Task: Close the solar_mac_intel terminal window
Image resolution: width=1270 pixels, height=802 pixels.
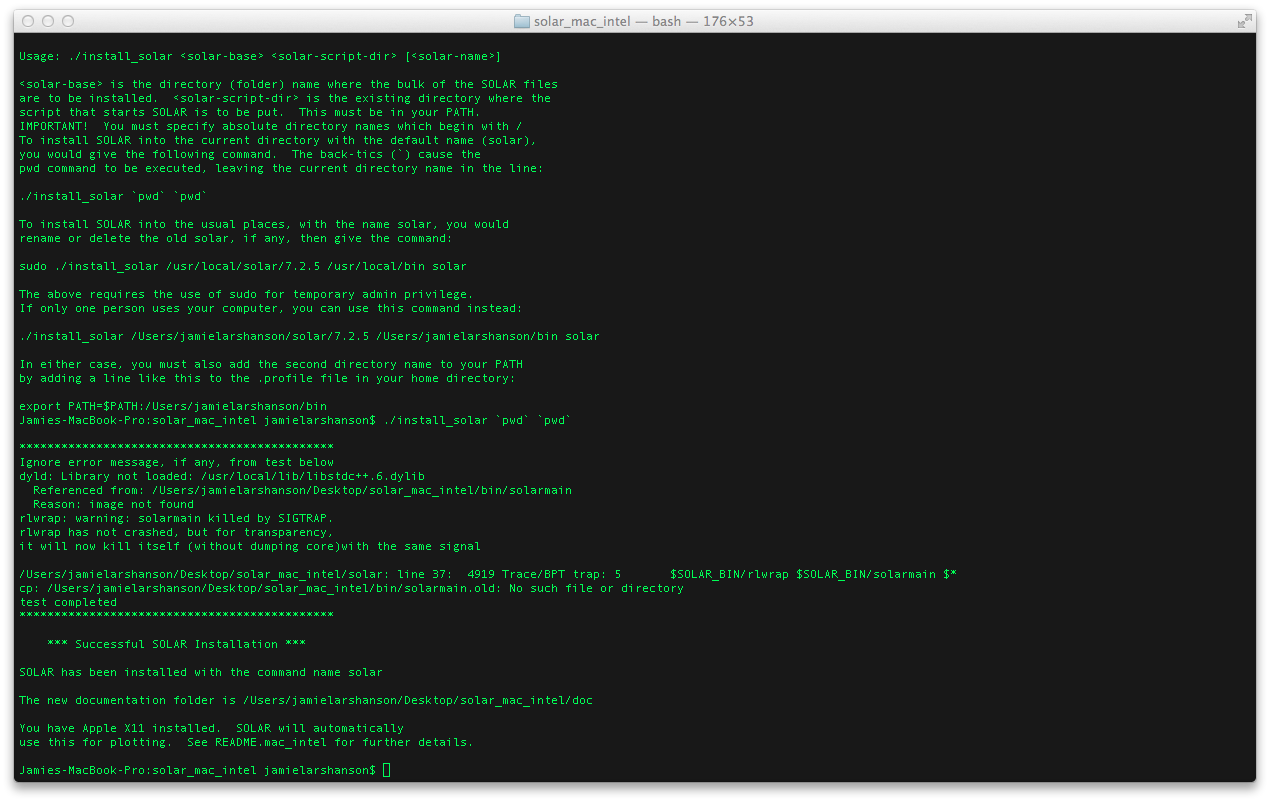Action: tap(28, 21)
